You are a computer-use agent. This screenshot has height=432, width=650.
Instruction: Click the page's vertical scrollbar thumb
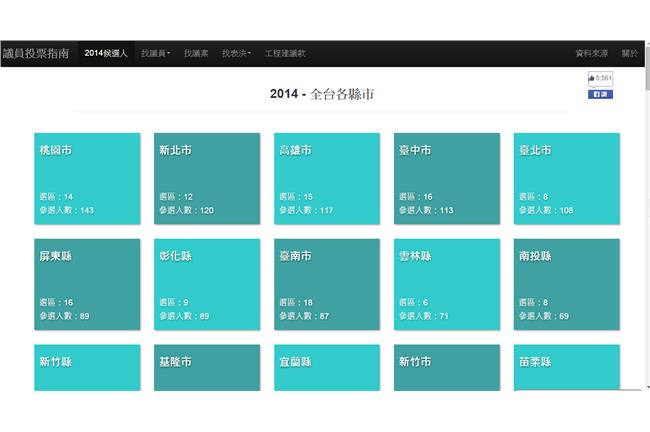point(648,68)
